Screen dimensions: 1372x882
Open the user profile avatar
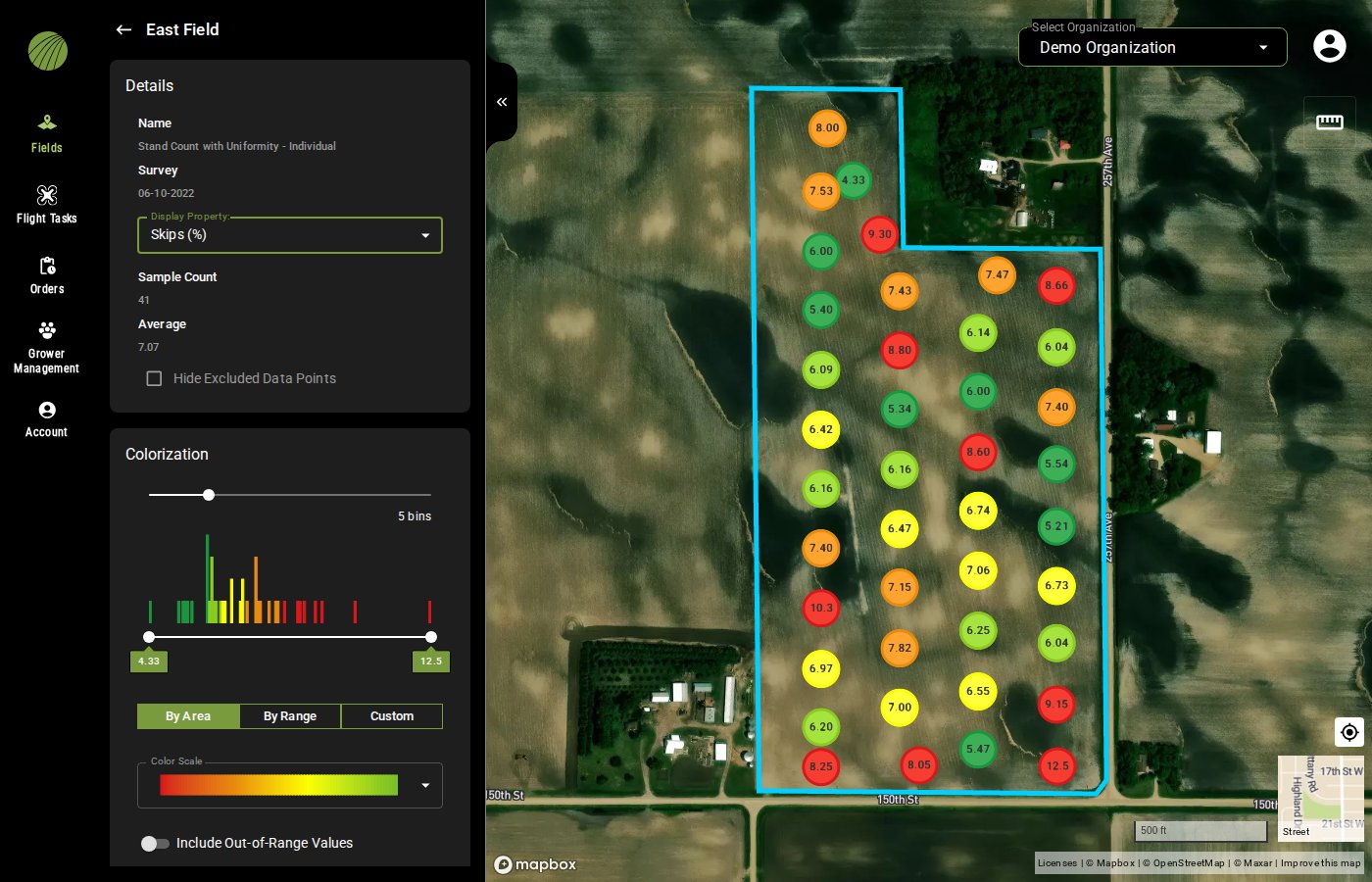(x=1329, y=46)
